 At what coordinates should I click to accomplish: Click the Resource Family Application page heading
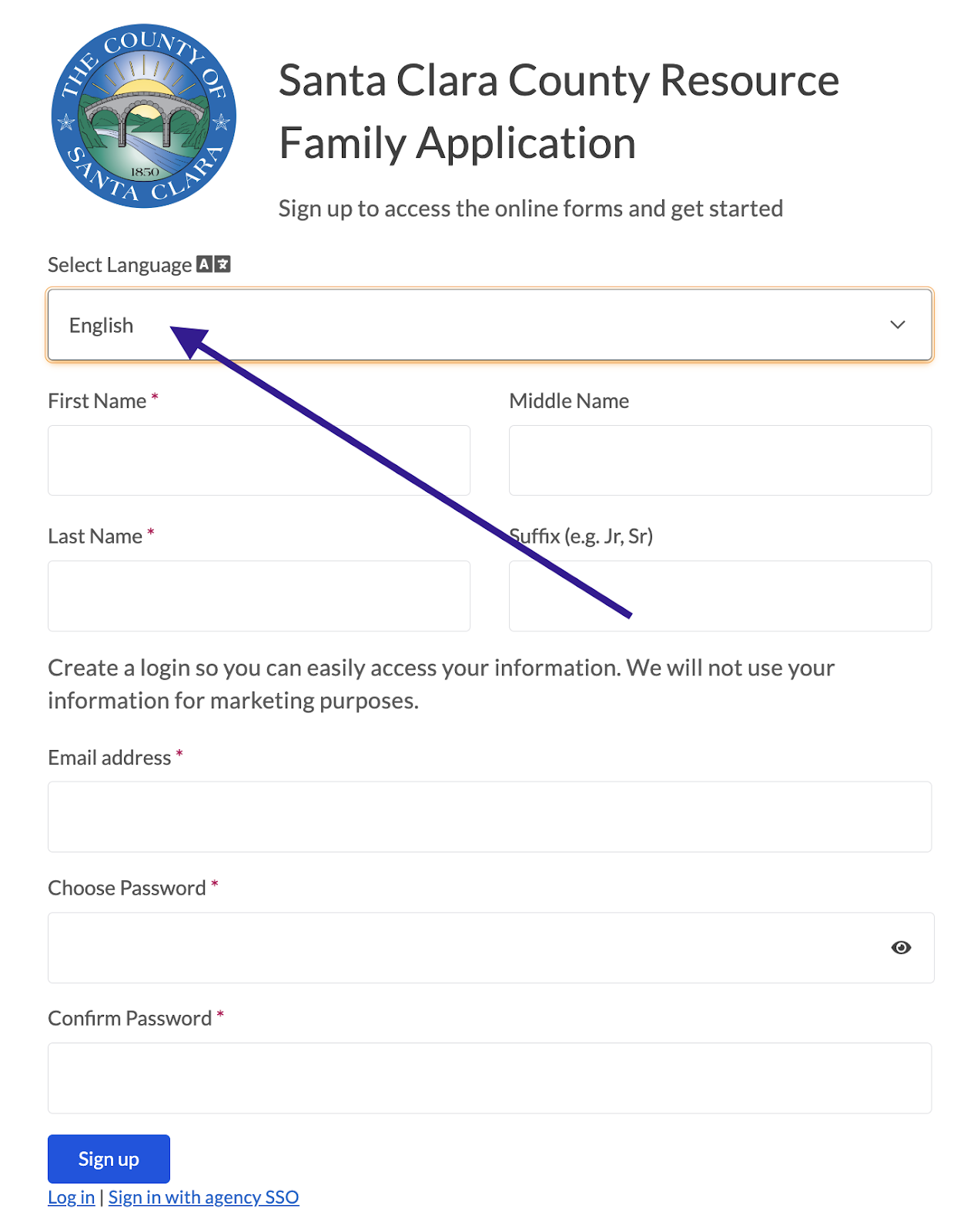click(558, 112)
